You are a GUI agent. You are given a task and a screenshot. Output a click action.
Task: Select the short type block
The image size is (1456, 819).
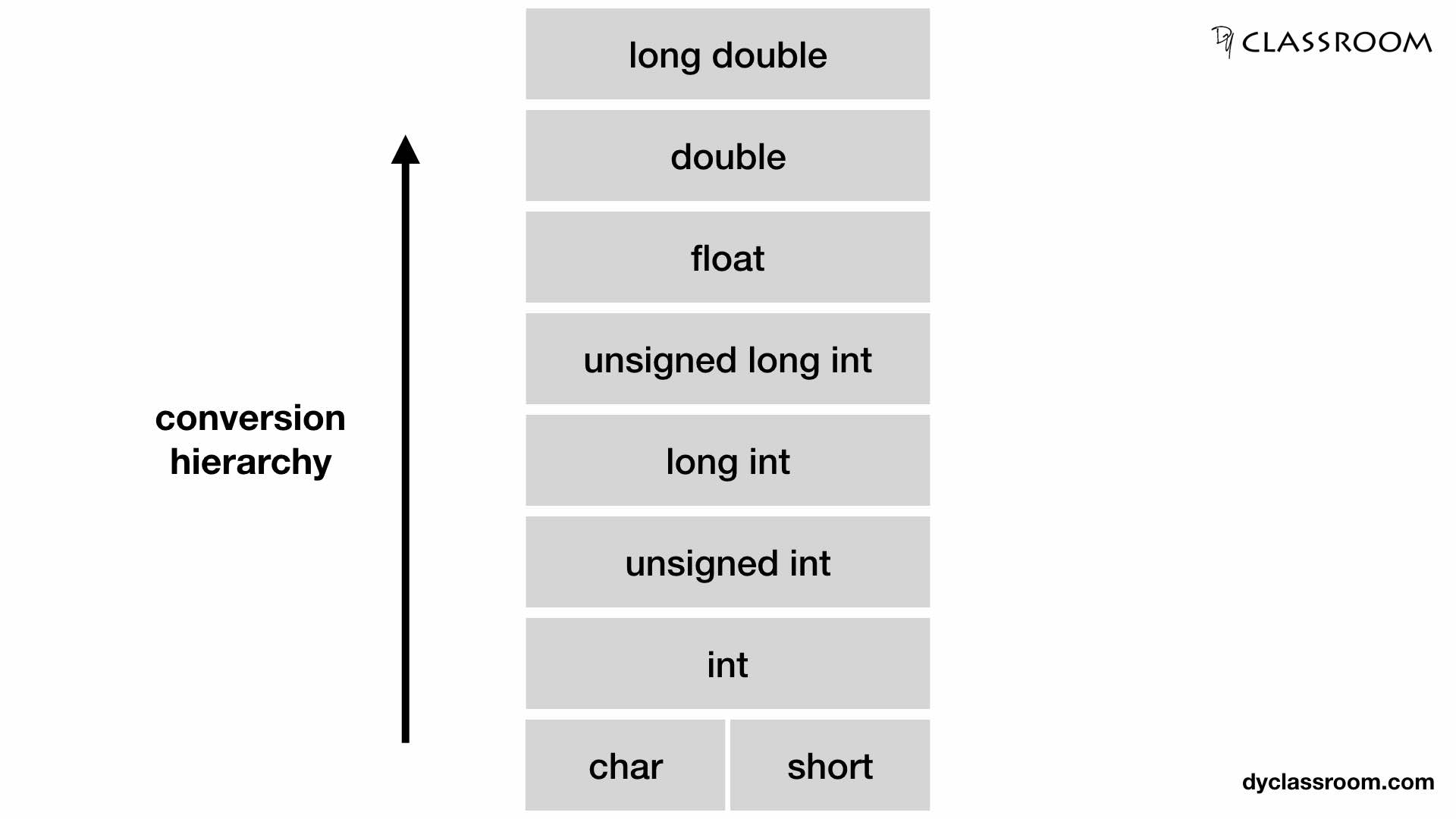coord(830,766)
